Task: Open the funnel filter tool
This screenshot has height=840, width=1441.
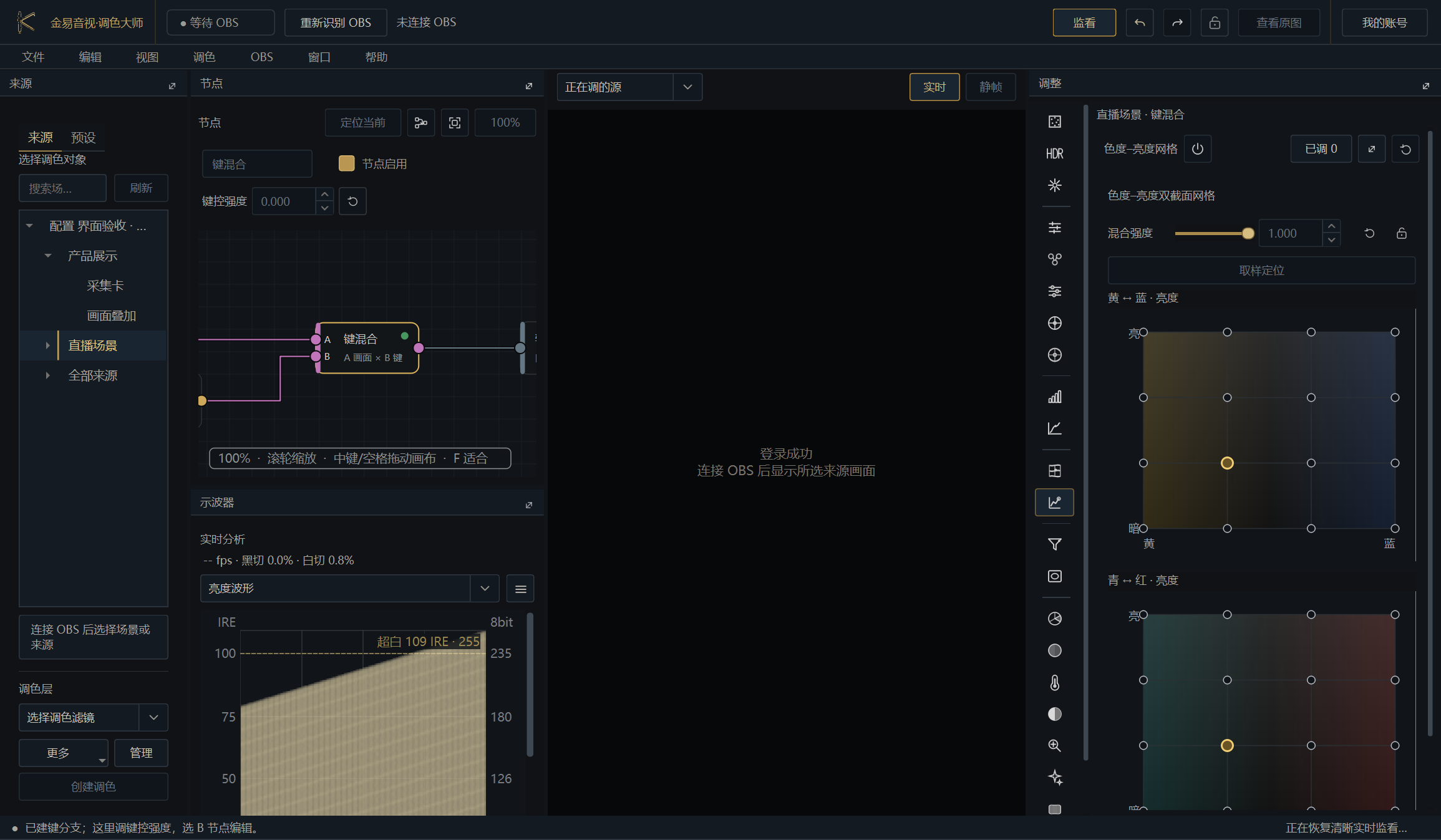Action: coord(1054,544)
